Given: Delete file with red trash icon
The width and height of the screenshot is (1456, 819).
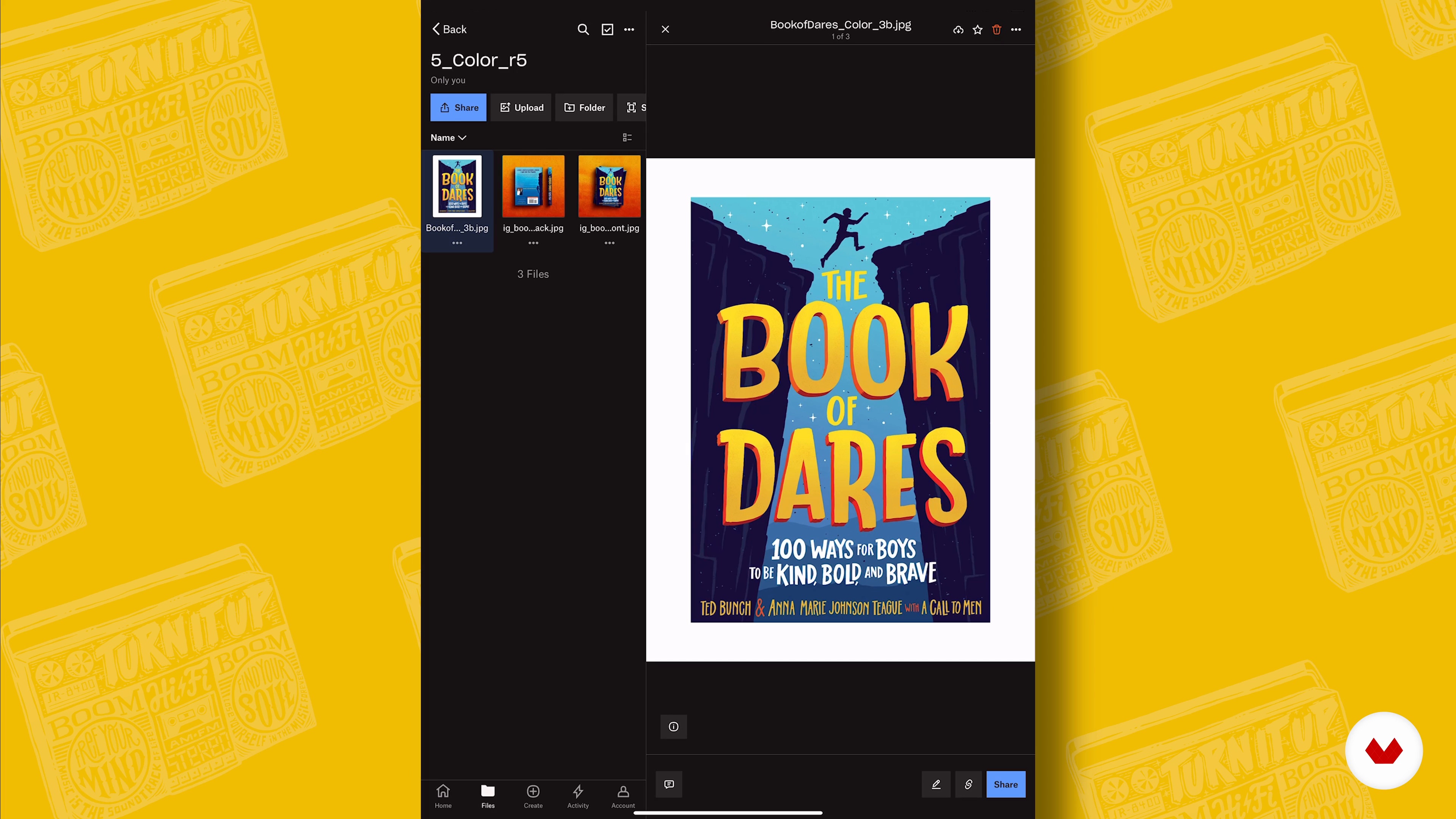Looking at the screenshot, I should (996, 30).
